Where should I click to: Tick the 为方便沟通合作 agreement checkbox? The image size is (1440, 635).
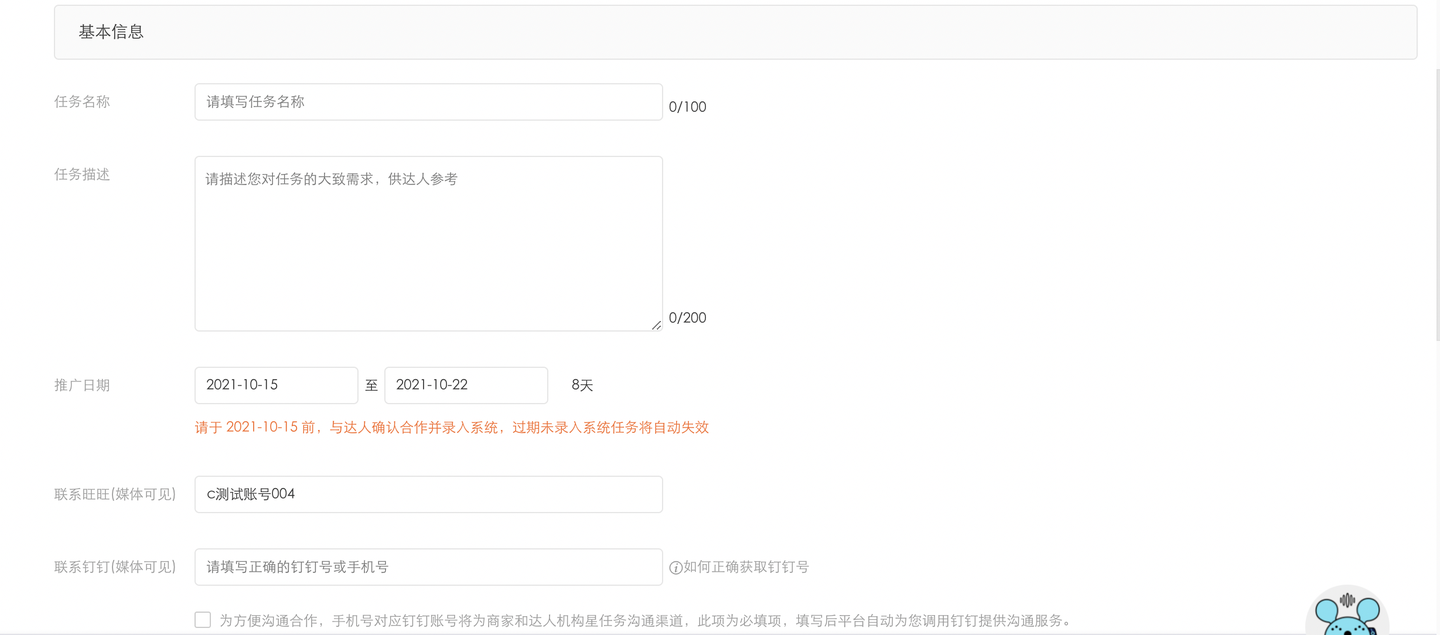203,620
